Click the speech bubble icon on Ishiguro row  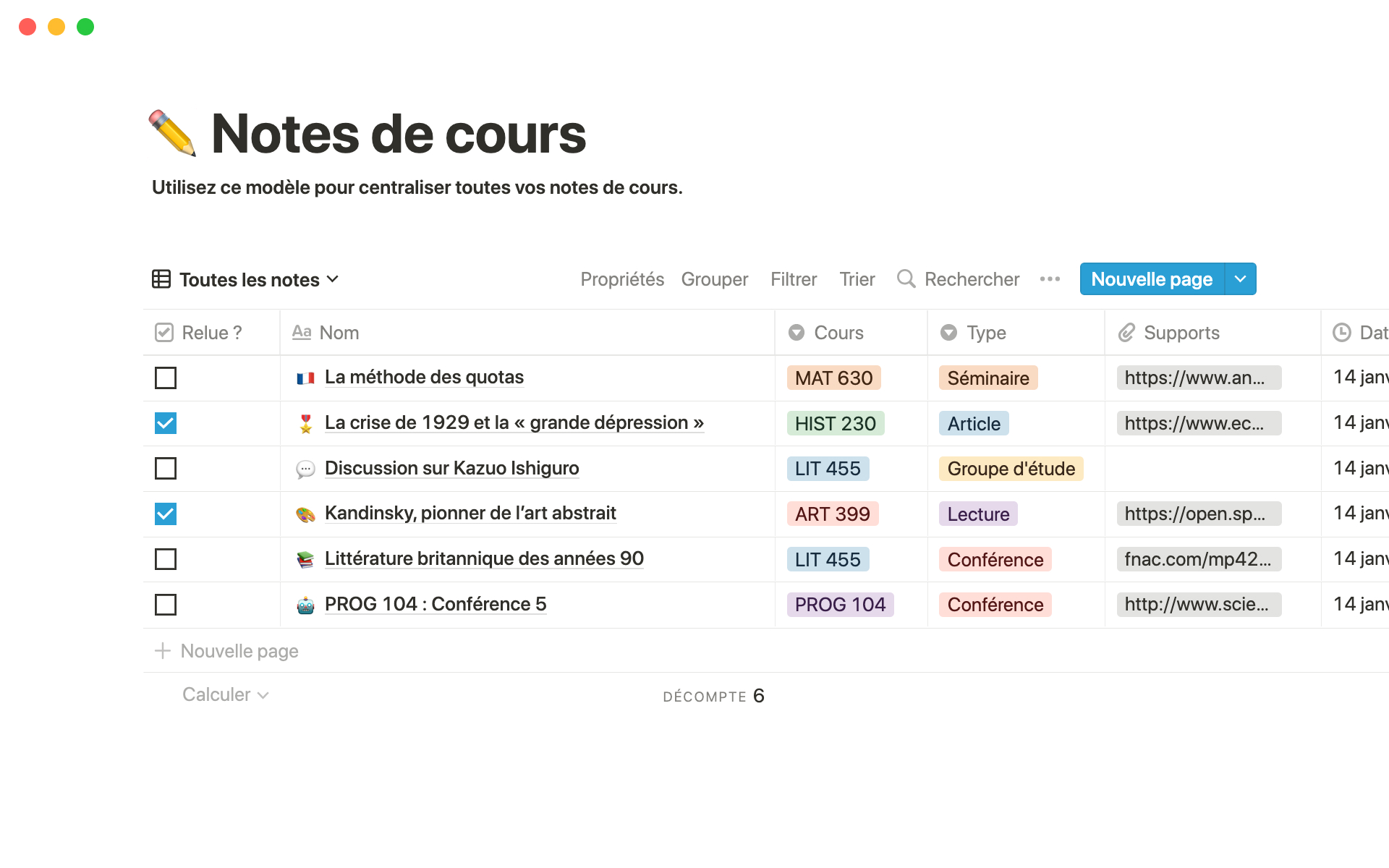(x=305, y=469)
